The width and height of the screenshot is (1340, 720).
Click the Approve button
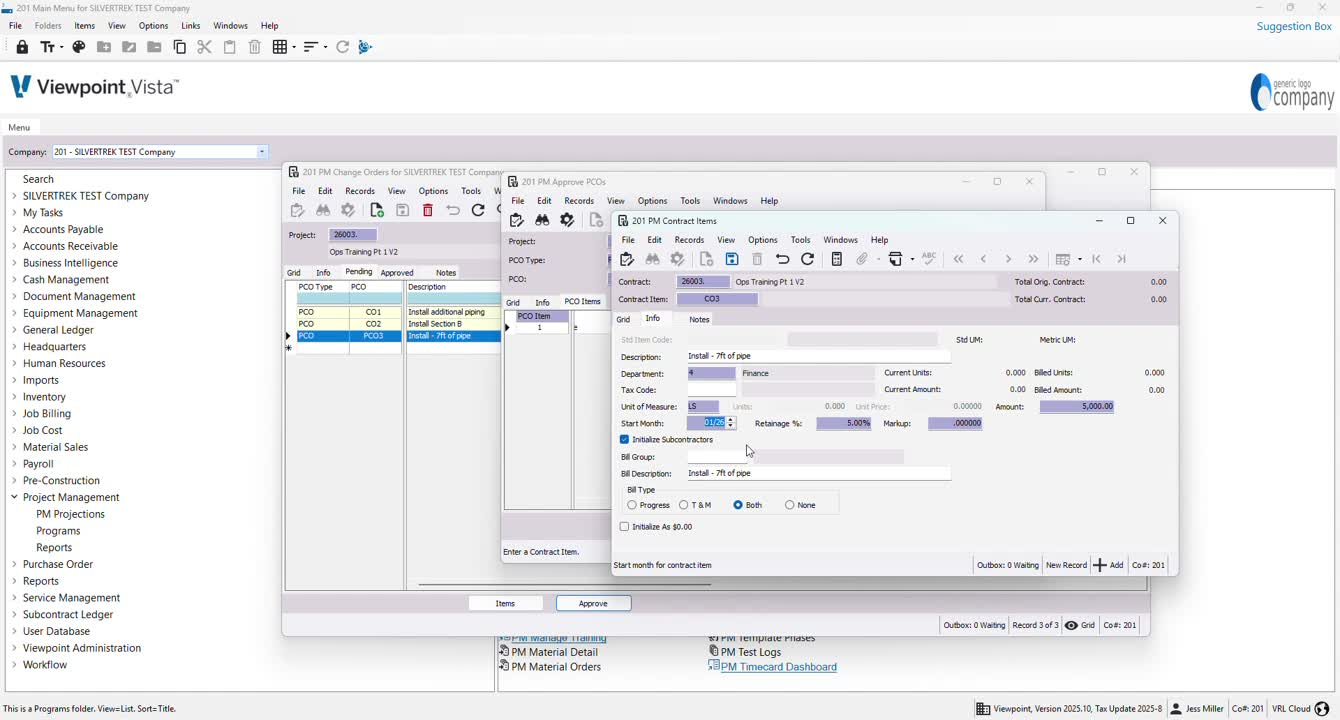593,603
